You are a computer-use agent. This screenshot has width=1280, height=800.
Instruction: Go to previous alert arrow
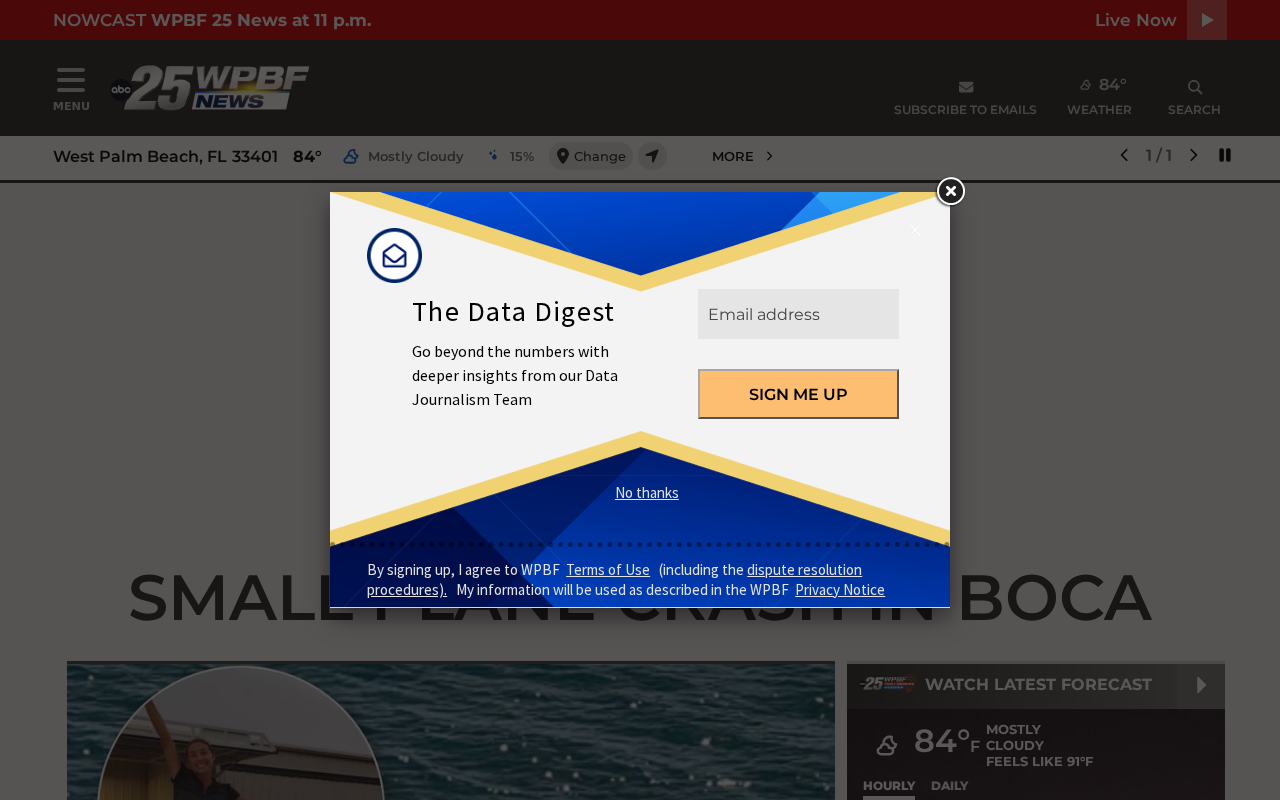pos(1124,155)
